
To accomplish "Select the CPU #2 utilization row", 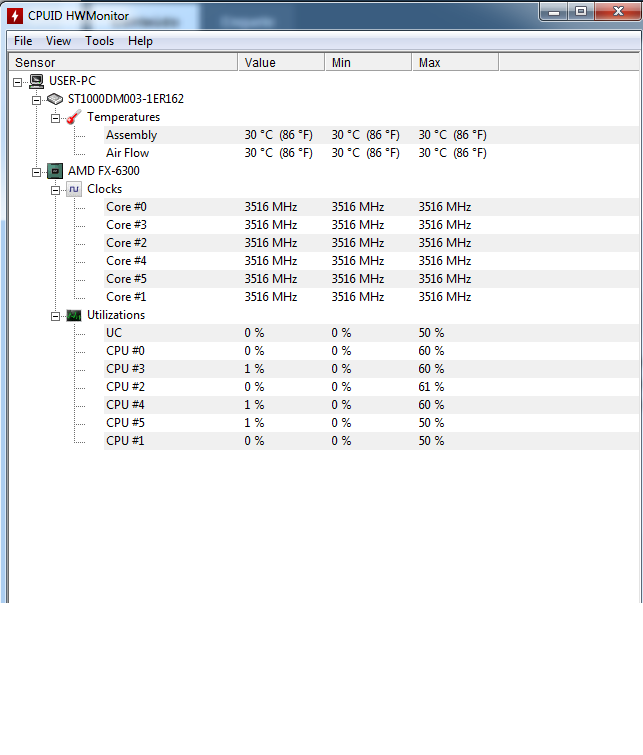I will (371, 387).
